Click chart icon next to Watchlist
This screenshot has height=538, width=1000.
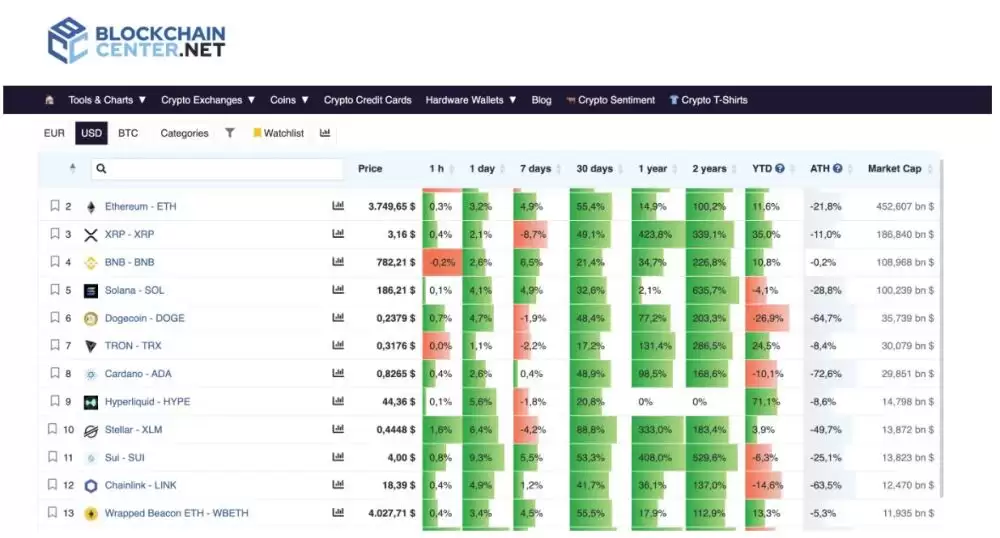325,133
